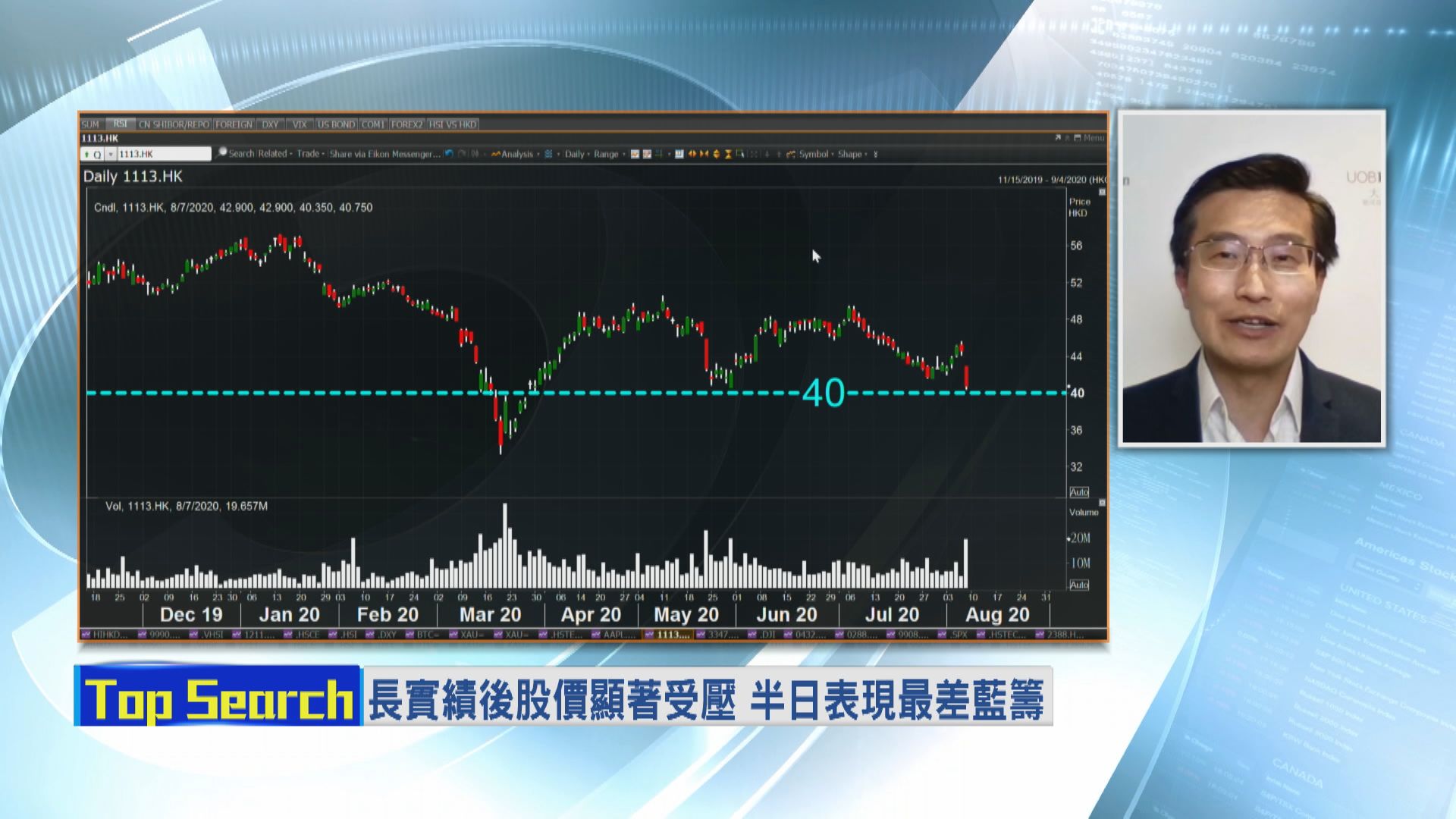The image size is (1456, 819).
Task: Toggle Auto scaling on the price axis
Action: point(1080,492)
